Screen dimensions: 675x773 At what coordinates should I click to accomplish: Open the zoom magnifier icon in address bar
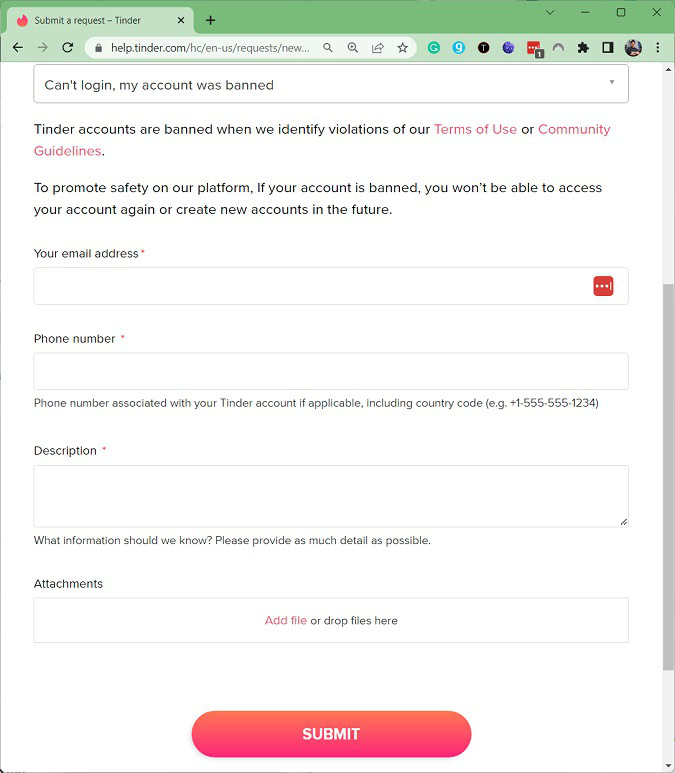pyautogui.click(x=353, y=47)
